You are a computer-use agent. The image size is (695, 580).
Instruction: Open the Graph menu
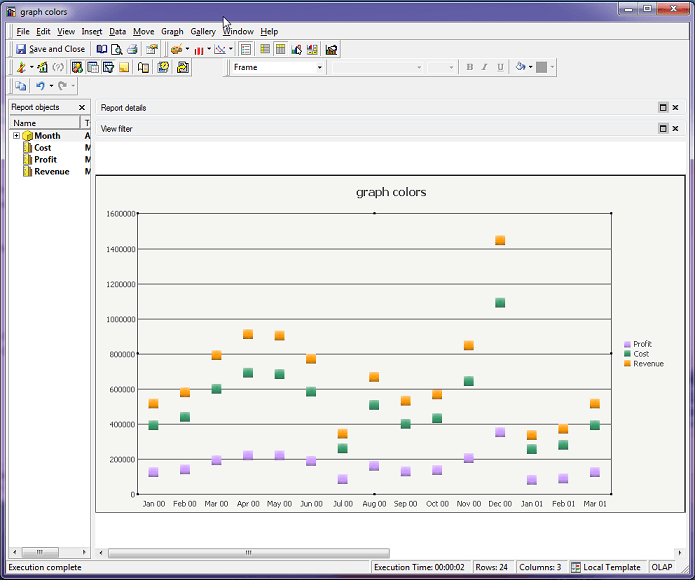[172, 32]
